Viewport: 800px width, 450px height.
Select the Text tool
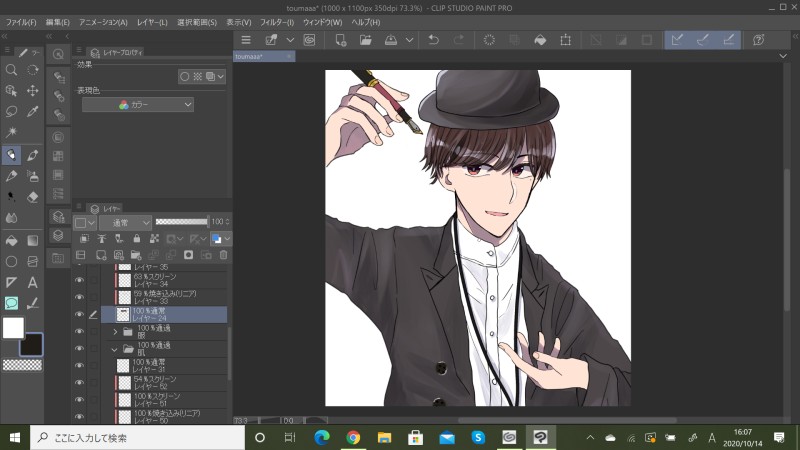pos(33,282)
